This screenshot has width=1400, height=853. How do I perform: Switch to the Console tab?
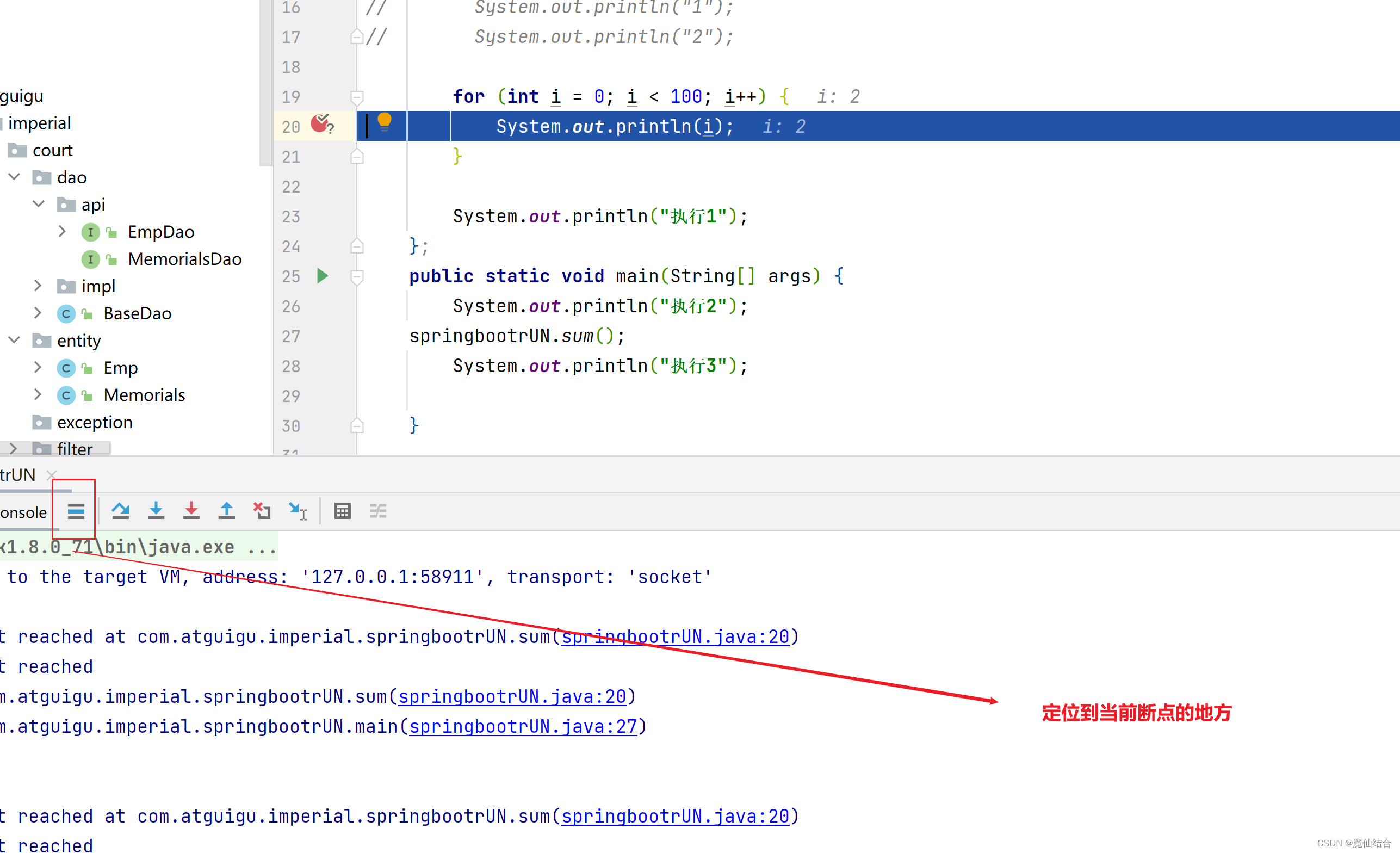[23, 512]
